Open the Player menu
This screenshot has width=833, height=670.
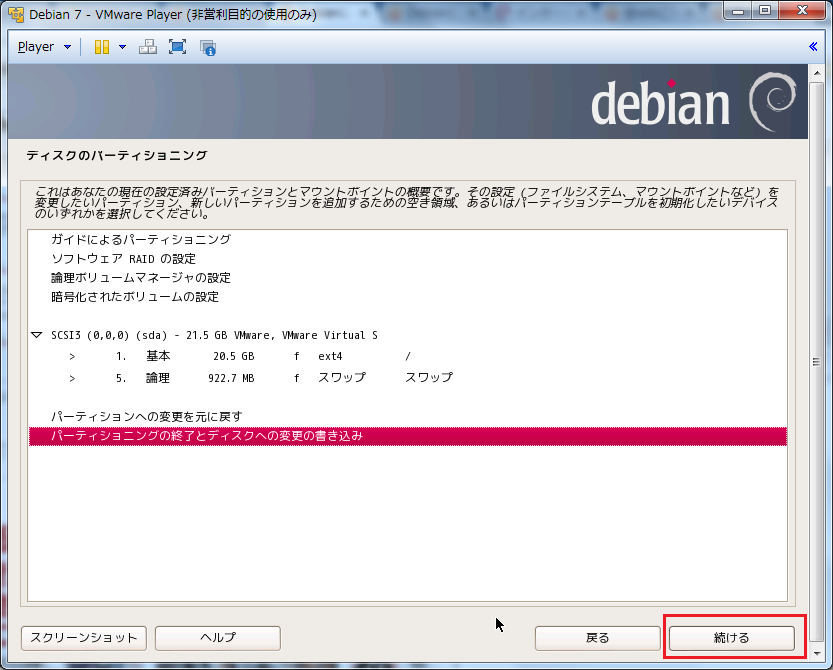pyautogui.click(x=44, y=47)
